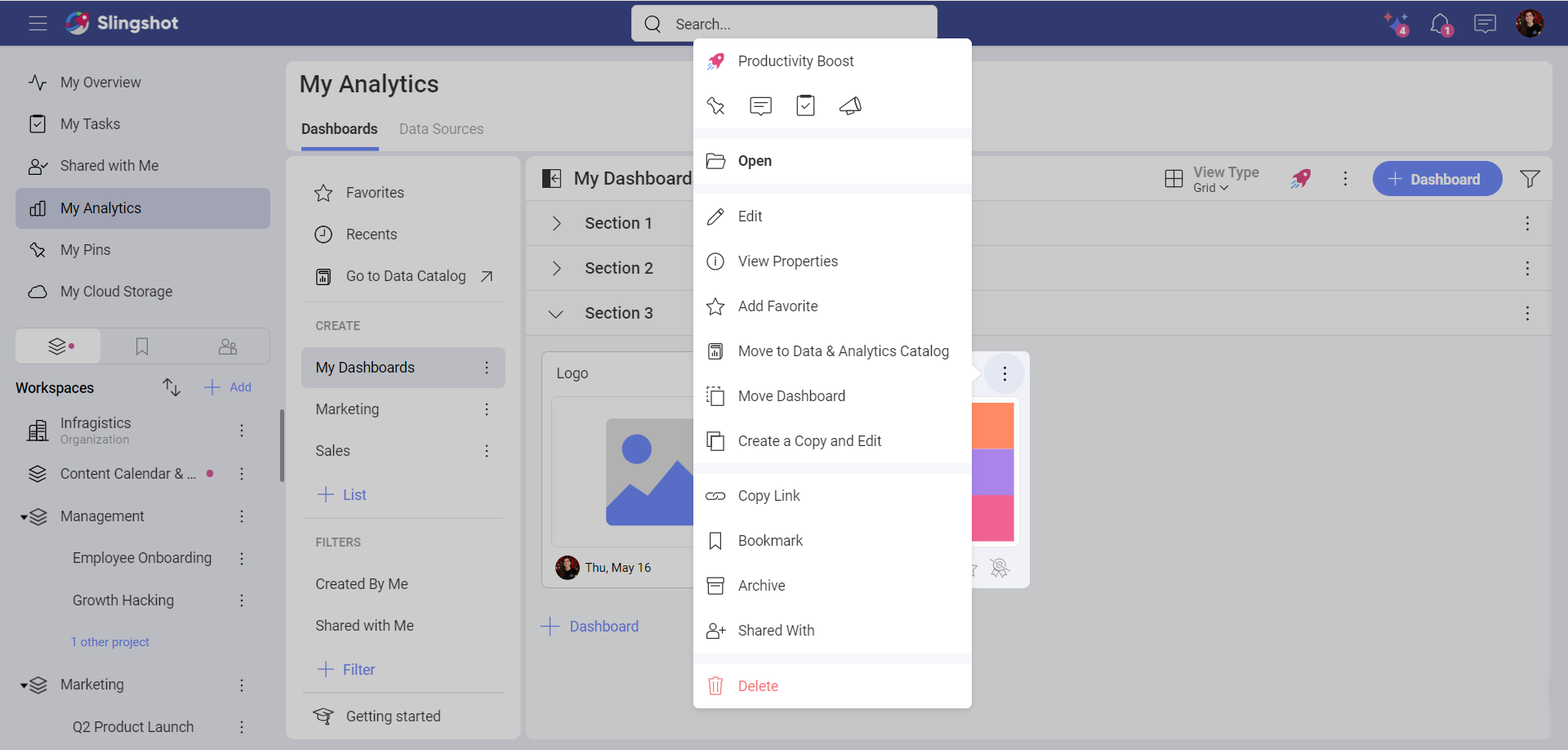The image size is (1568, 750).
Task: Select Add Favorite menu item
Action: pyautogui.click(x=832, y=306)
